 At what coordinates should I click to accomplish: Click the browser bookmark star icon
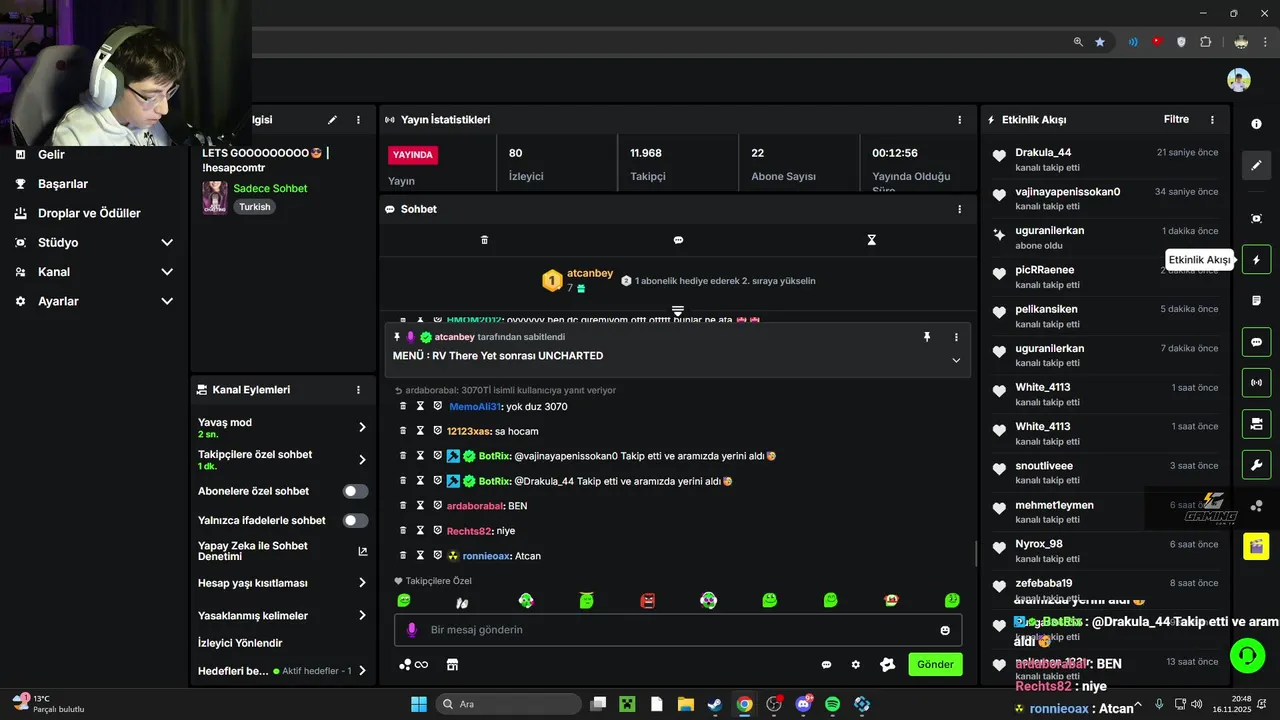1100,42
